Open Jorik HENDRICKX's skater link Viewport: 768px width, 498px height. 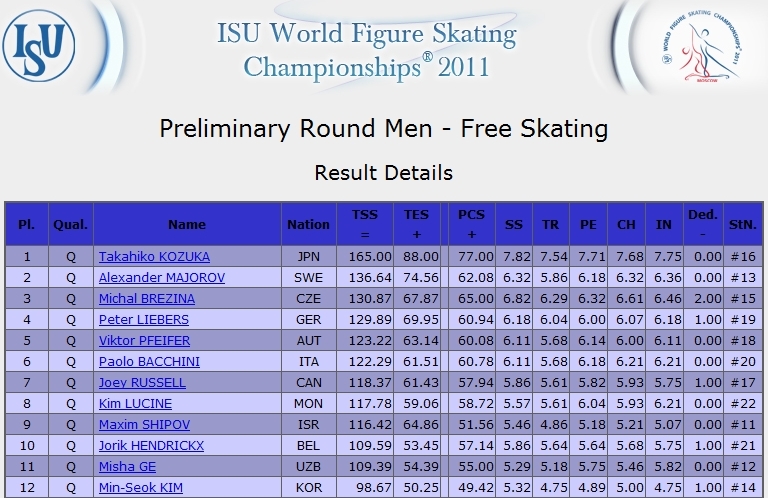coord(151,446)
